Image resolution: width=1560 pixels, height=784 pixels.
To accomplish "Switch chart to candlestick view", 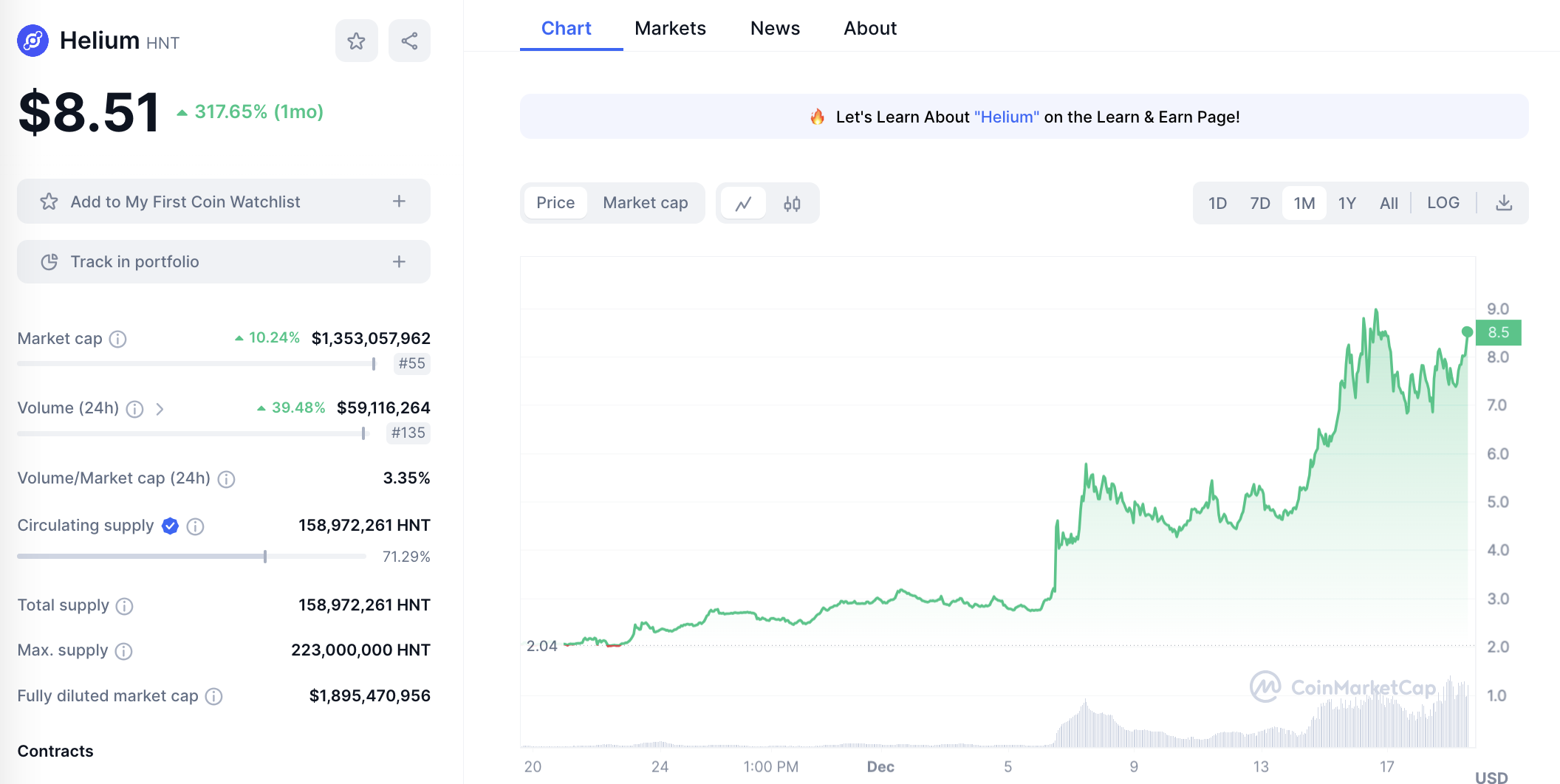I will pyautogui.click(x=792, y=204).
